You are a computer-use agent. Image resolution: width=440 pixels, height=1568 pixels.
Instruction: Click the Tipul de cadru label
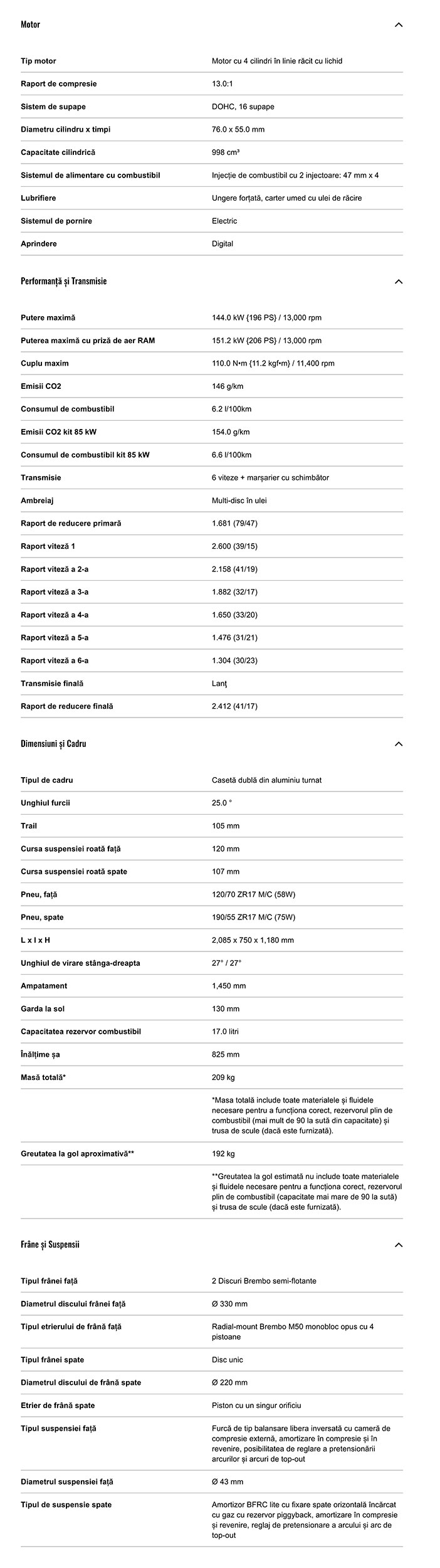click(47, 780)
